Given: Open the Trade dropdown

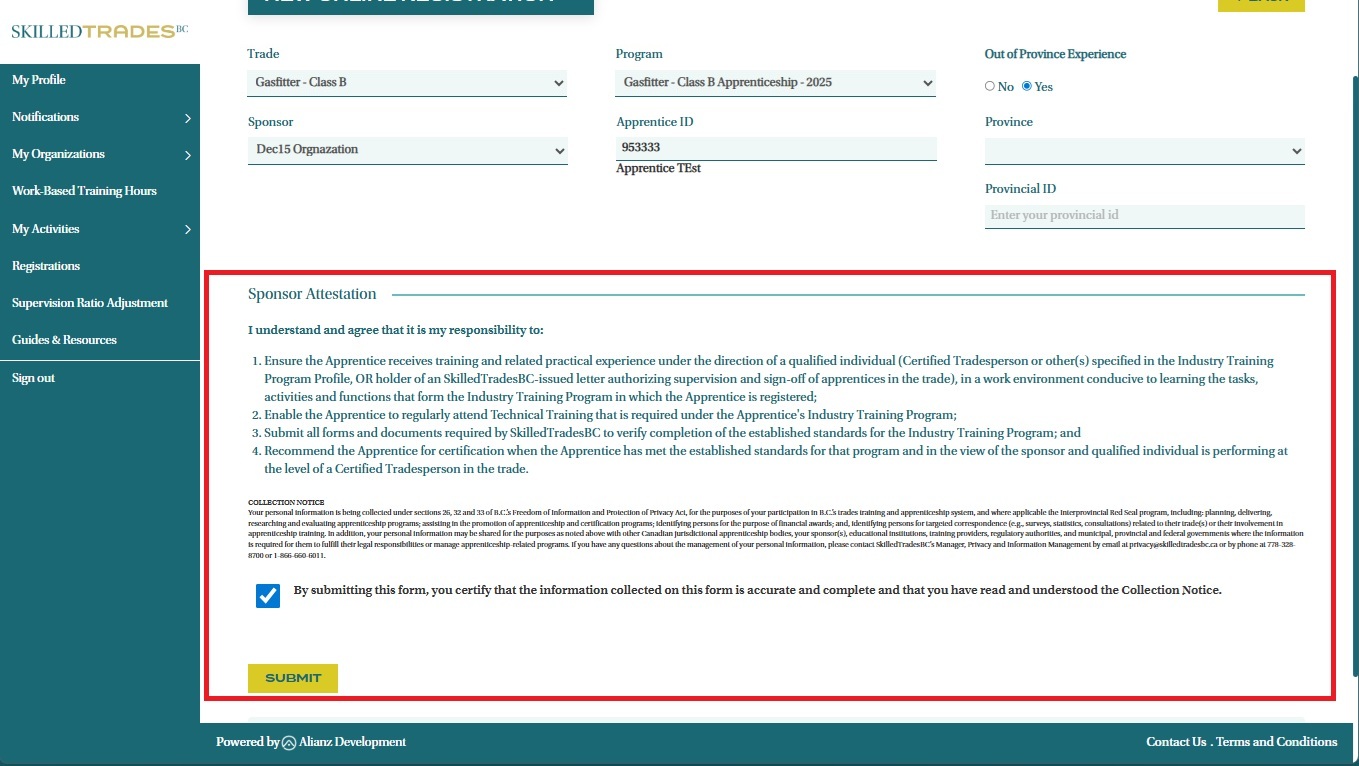Looking at the screenshot, I should point(406,83).
